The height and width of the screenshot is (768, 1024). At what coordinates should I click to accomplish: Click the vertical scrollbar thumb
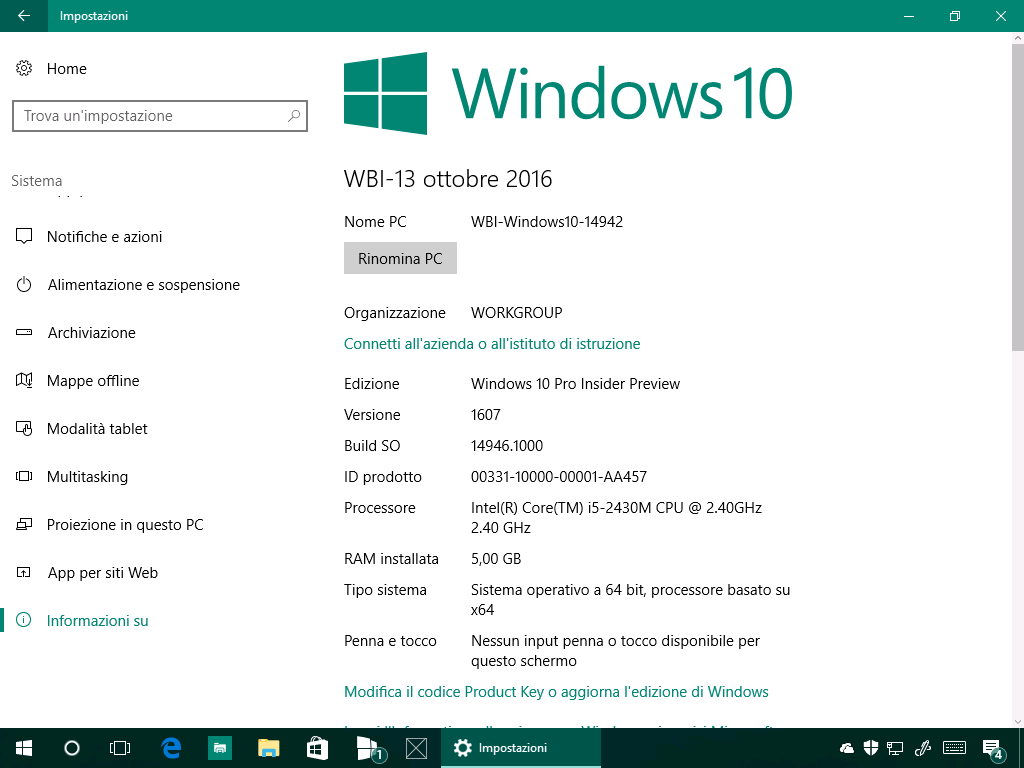[1017, 199]
